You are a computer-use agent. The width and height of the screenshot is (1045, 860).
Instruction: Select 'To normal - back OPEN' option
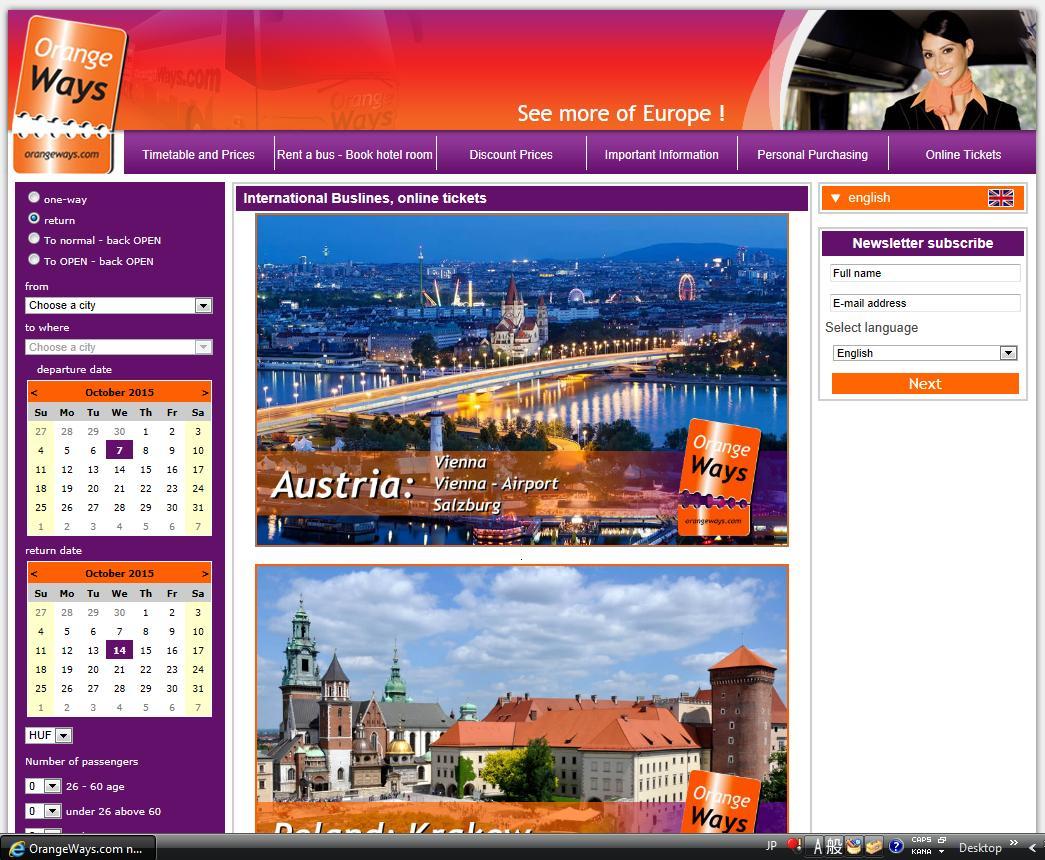tap(35, 239)
